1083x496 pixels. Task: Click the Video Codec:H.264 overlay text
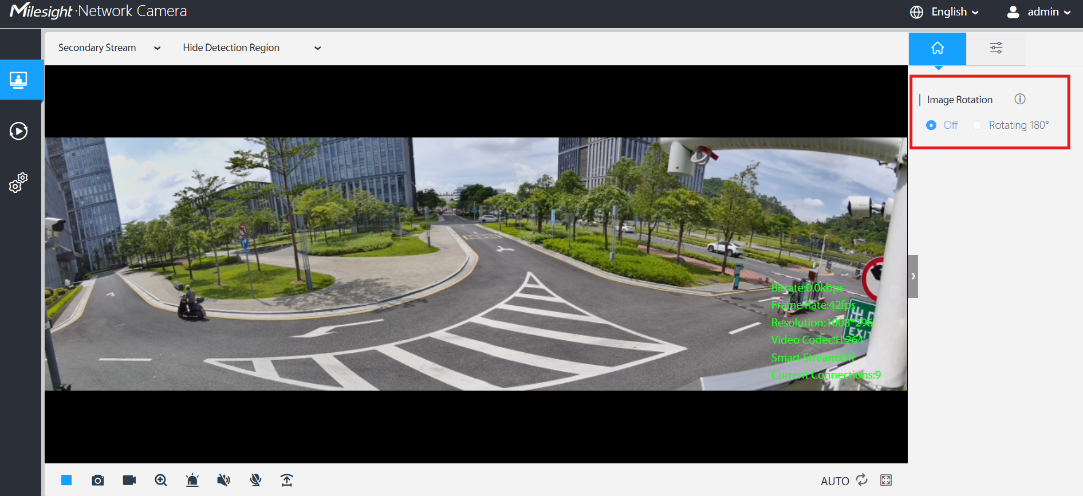(816, 340)
